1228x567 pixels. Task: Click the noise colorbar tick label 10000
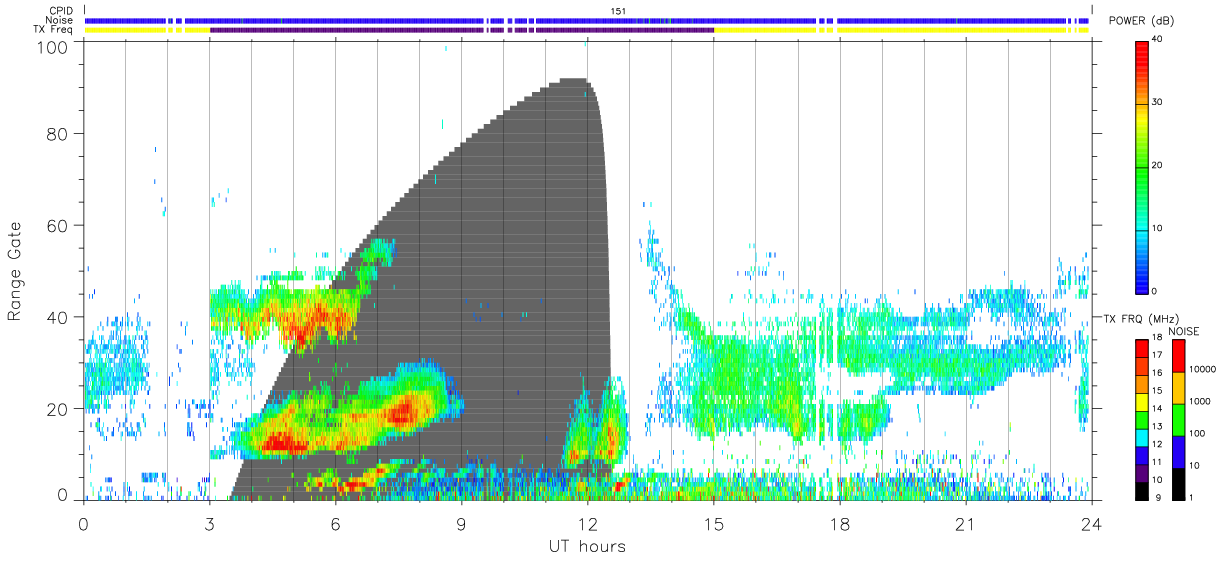[x=1202, y=370]
